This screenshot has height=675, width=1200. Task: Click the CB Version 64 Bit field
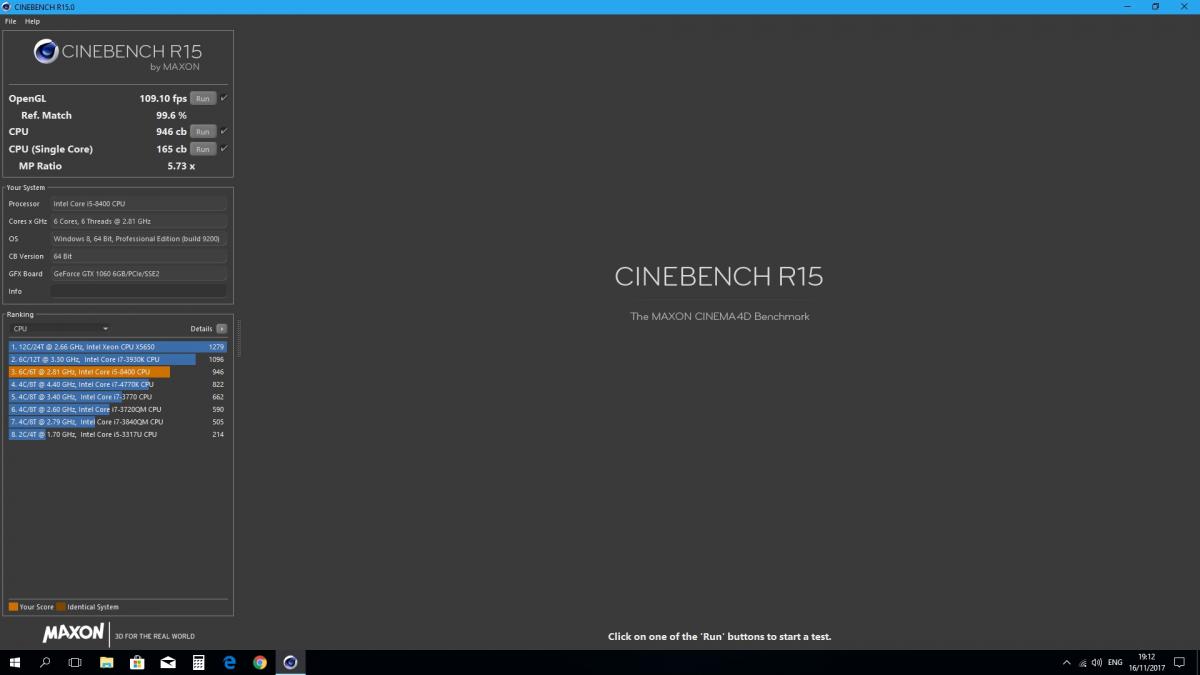tap(138, 256)
